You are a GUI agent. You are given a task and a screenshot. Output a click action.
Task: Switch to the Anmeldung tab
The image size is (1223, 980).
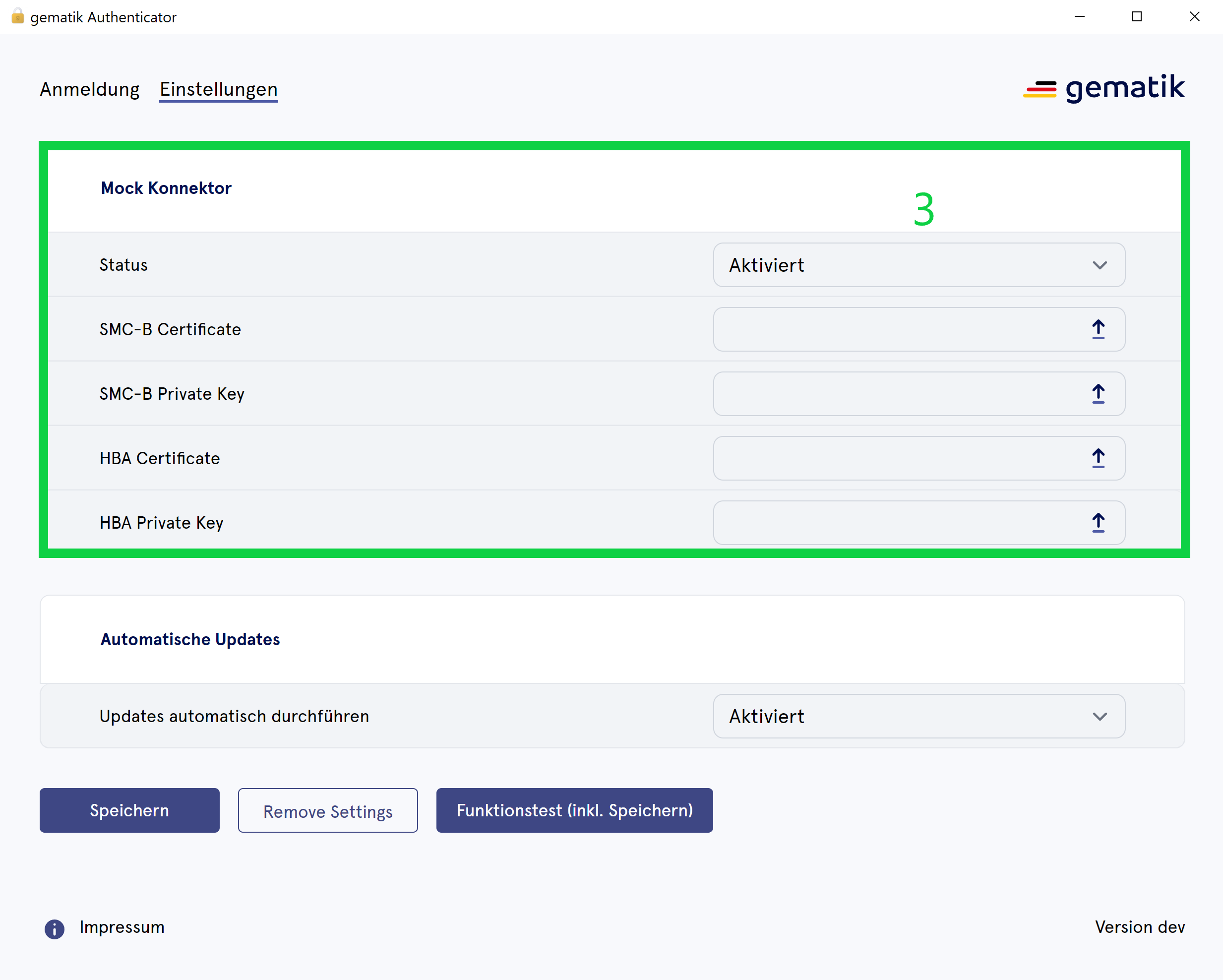point(90,90)
